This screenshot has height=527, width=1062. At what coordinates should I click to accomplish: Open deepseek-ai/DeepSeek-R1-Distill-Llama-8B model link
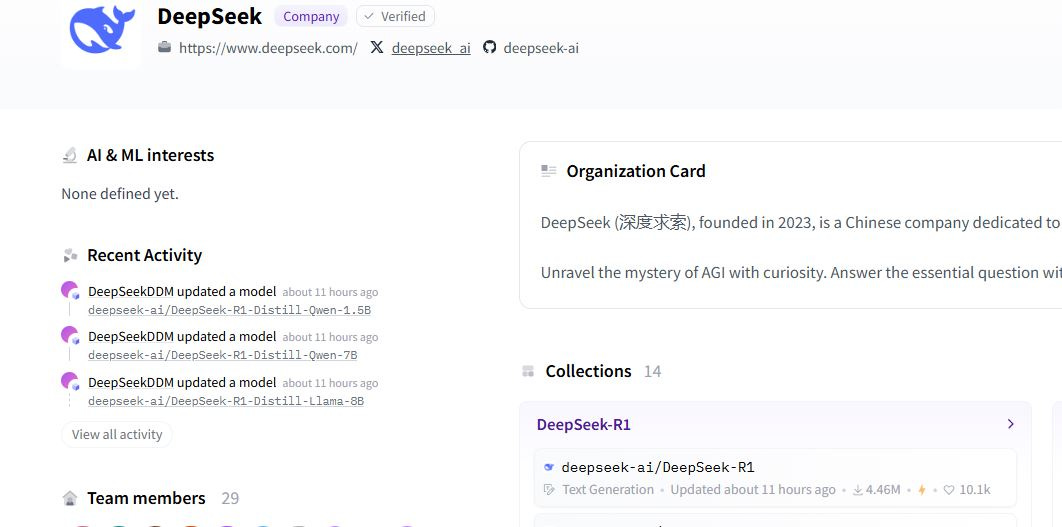click(226, 401)
